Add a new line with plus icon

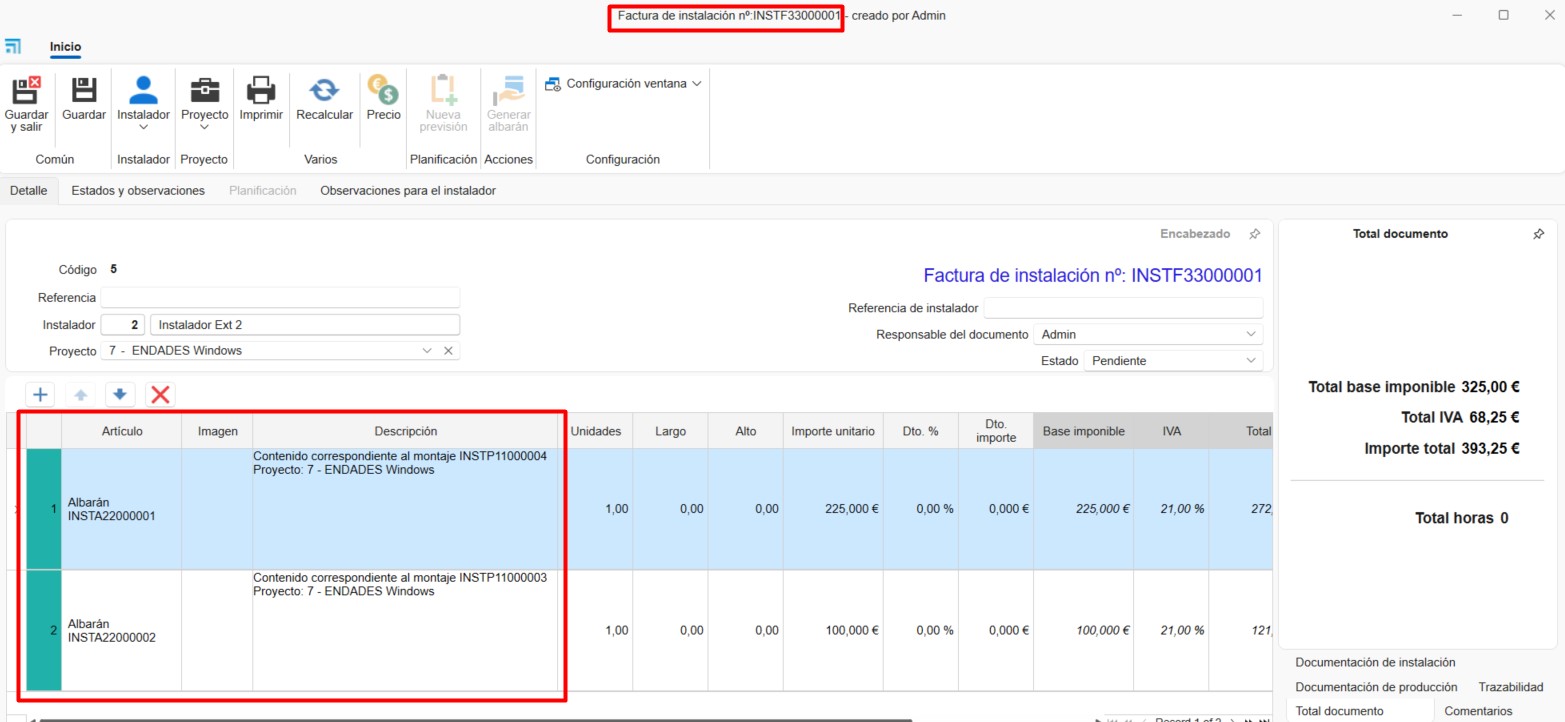(40, 395)
